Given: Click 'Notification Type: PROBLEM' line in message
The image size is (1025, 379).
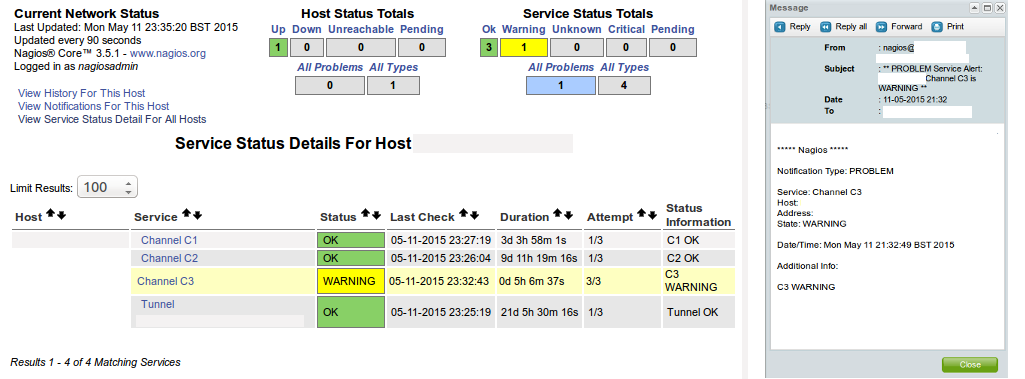Looking at the screenshot, I should (835, 171).
